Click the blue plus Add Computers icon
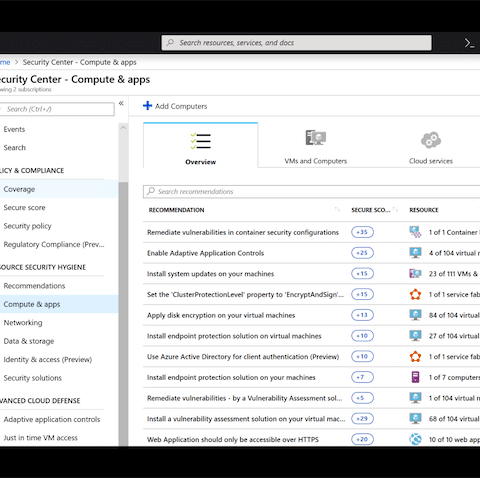 pyautogui.click(x=147, y=106)
